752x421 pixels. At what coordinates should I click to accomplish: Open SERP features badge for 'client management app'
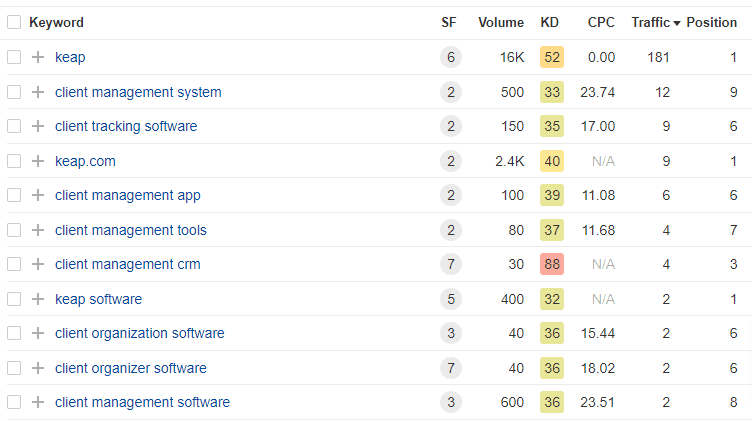(451, 195)
